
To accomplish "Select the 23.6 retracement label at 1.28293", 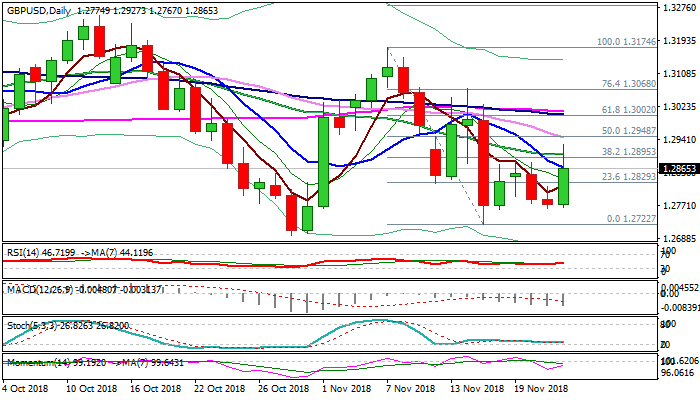I will 626,176.
